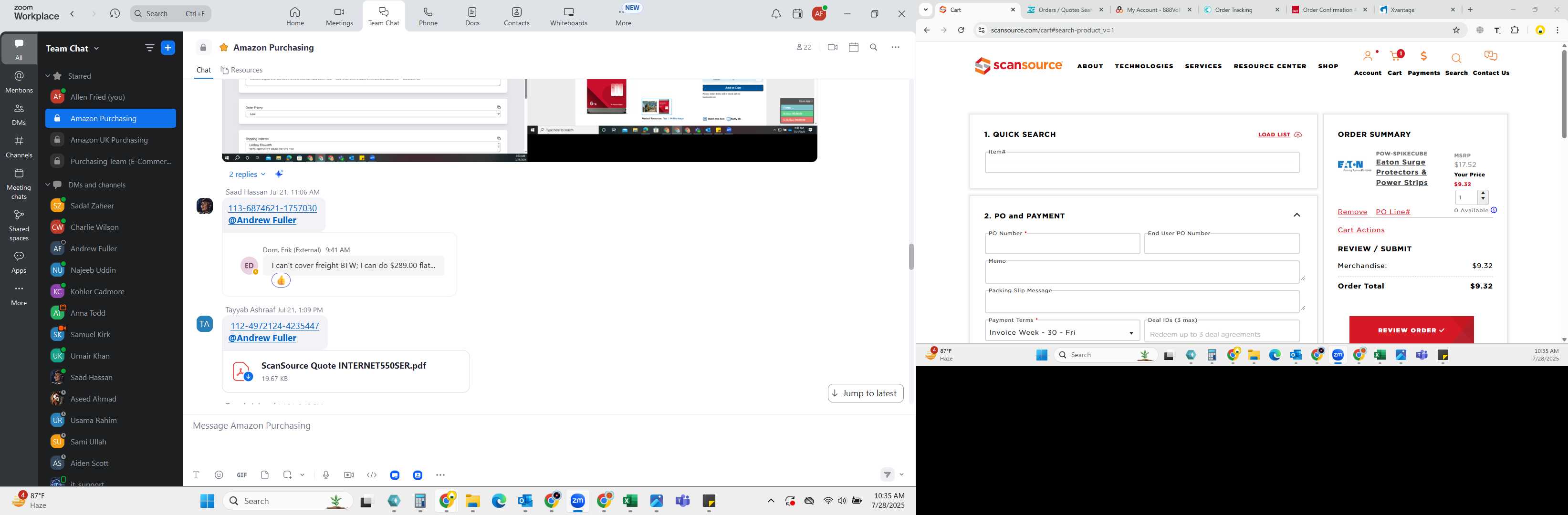
Task: Record an audio message
Action: click(x=325, y=475)
